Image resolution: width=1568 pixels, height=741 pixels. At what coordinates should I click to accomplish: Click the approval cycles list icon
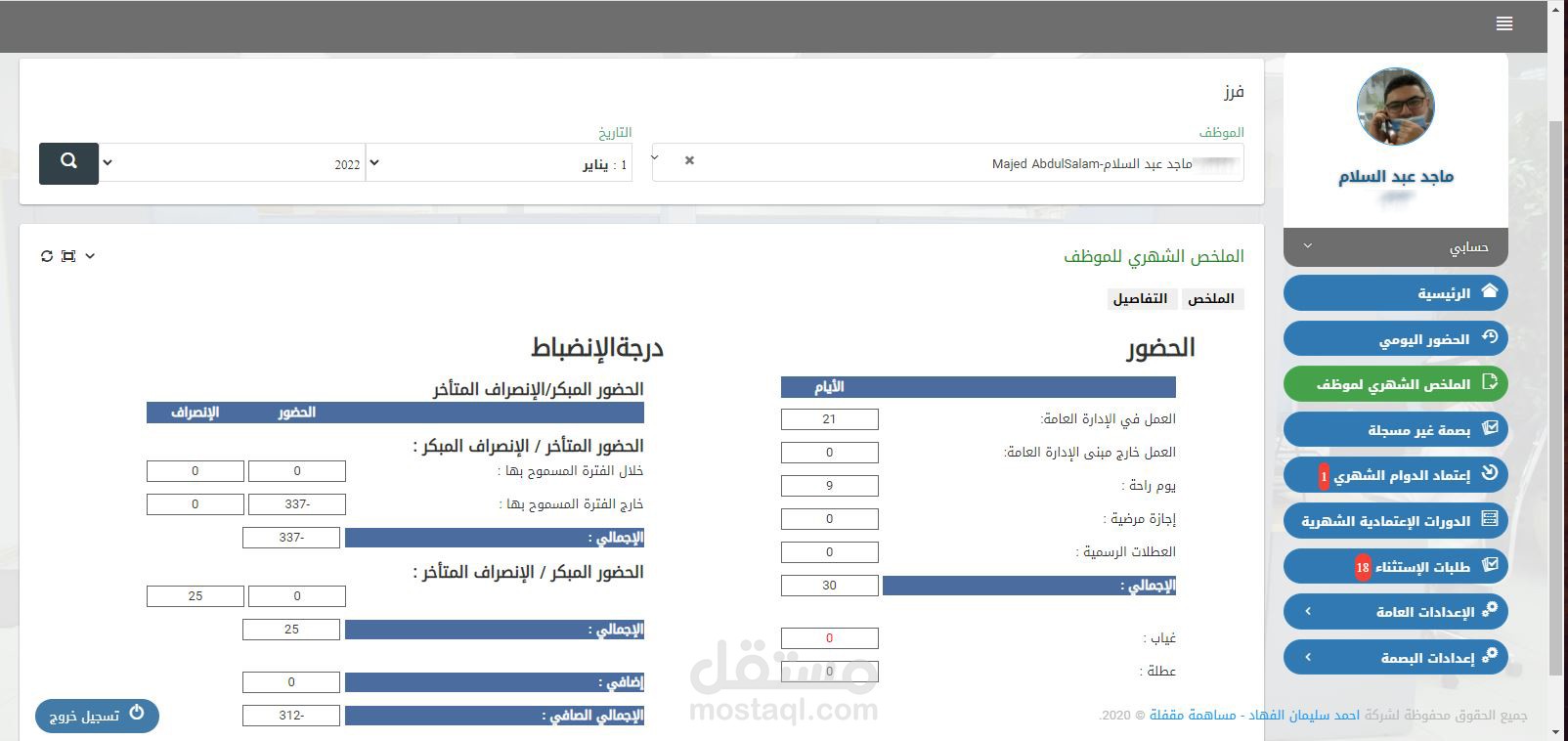tap(1489, 519)
